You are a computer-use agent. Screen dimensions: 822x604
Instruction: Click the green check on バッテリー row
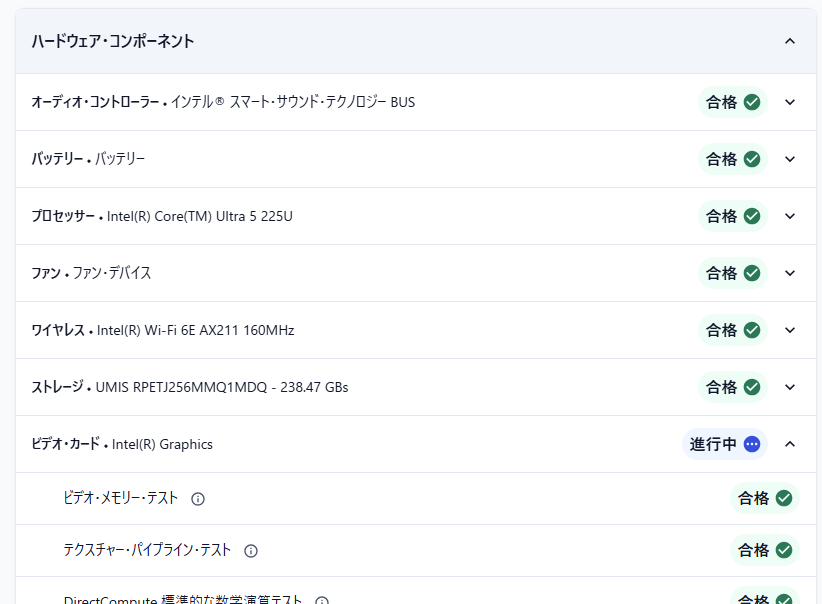(x=752, y=159)
